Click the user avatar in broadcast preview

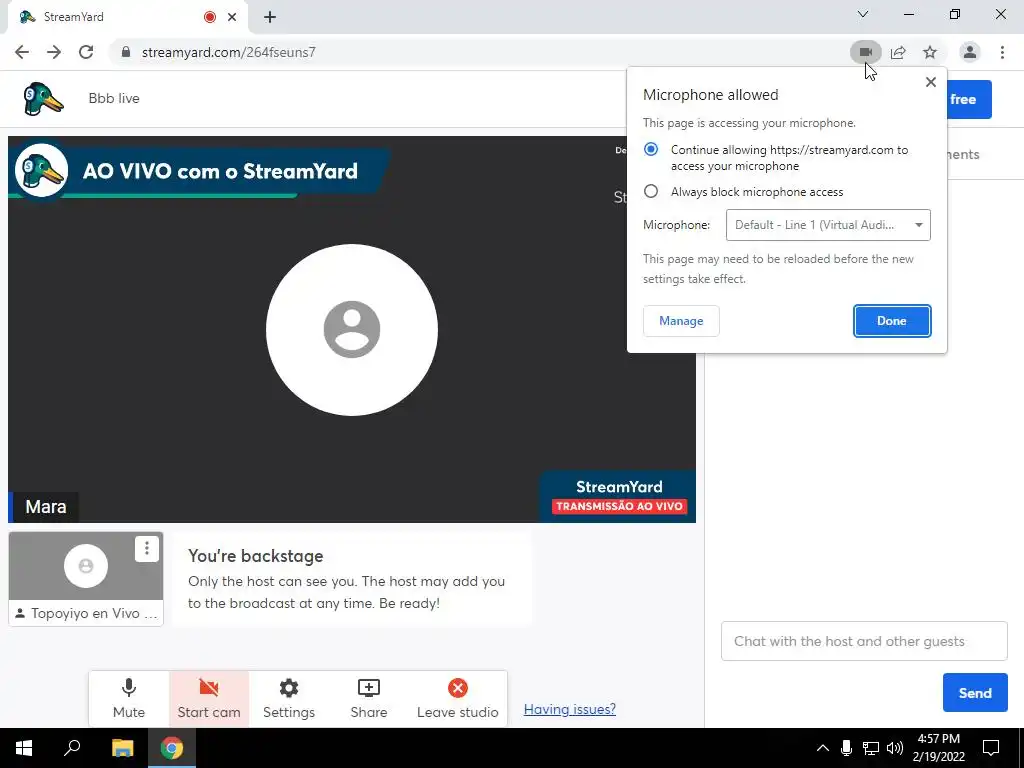[x=352, y=330]
